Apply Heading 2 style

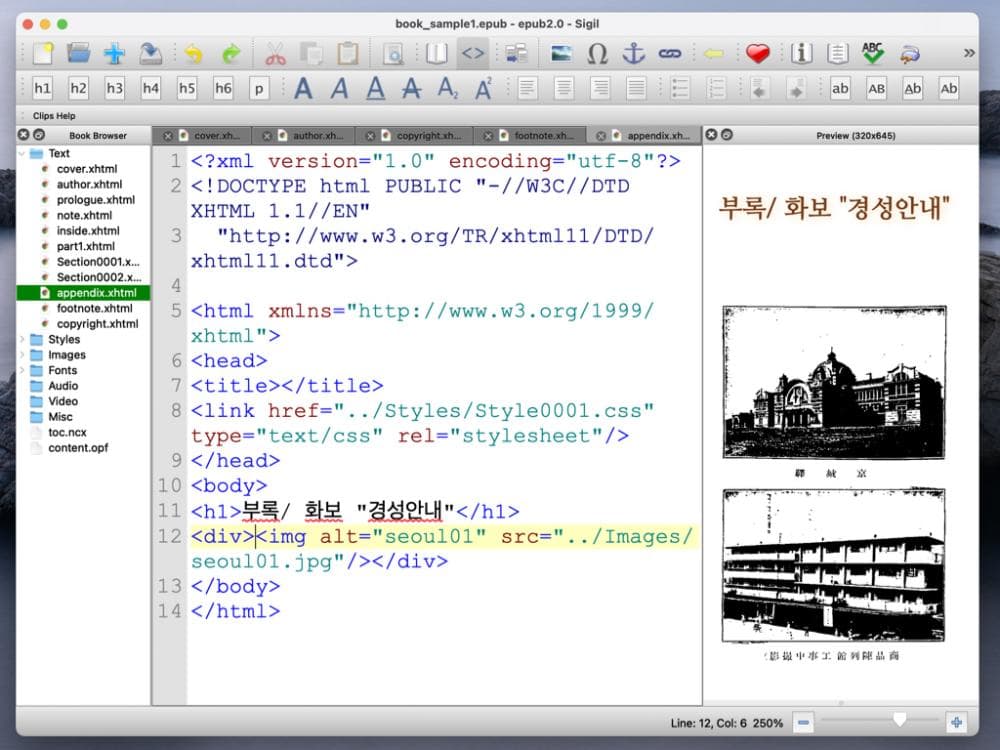coord(78,88)
